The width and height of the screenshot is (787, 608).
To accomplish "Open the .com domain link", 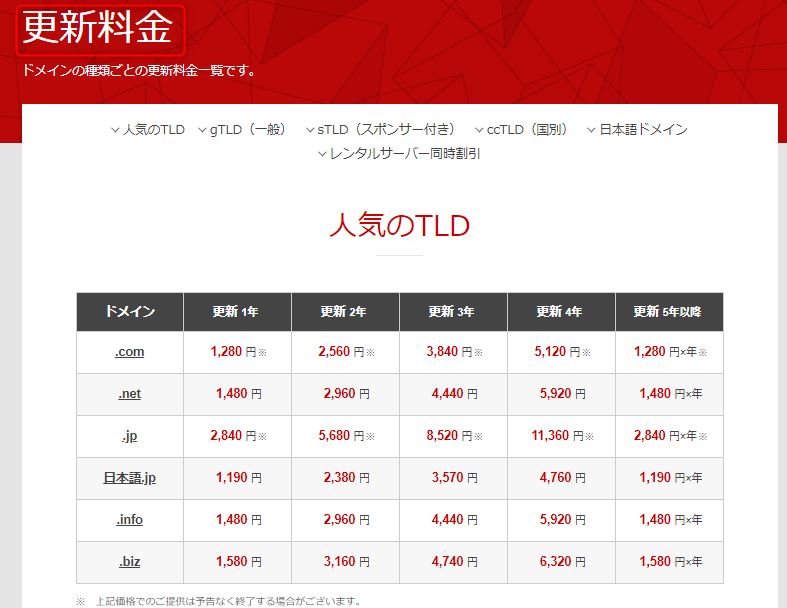I will click(x=130, y=351).
